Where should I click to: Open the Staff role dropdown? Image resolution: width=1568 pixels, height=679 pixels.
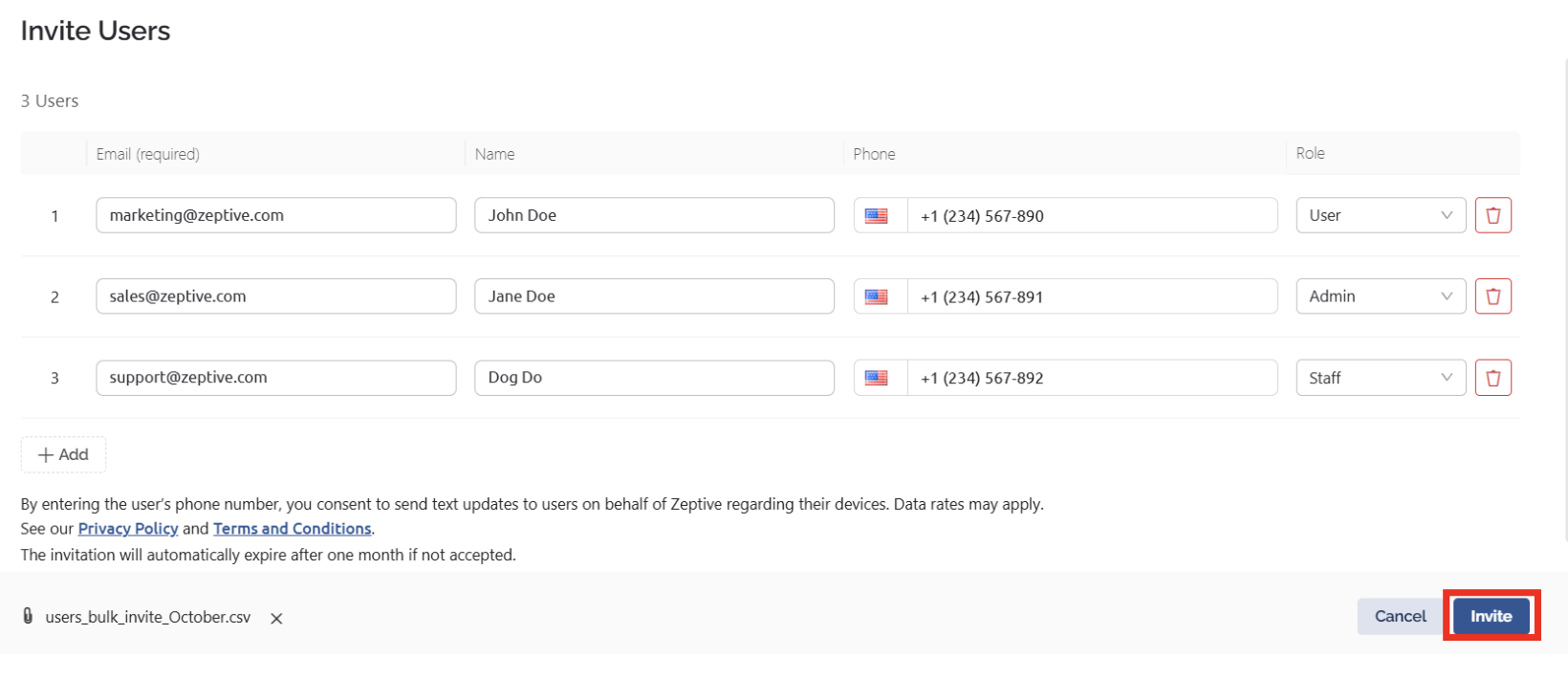(x=1381, y=378)
